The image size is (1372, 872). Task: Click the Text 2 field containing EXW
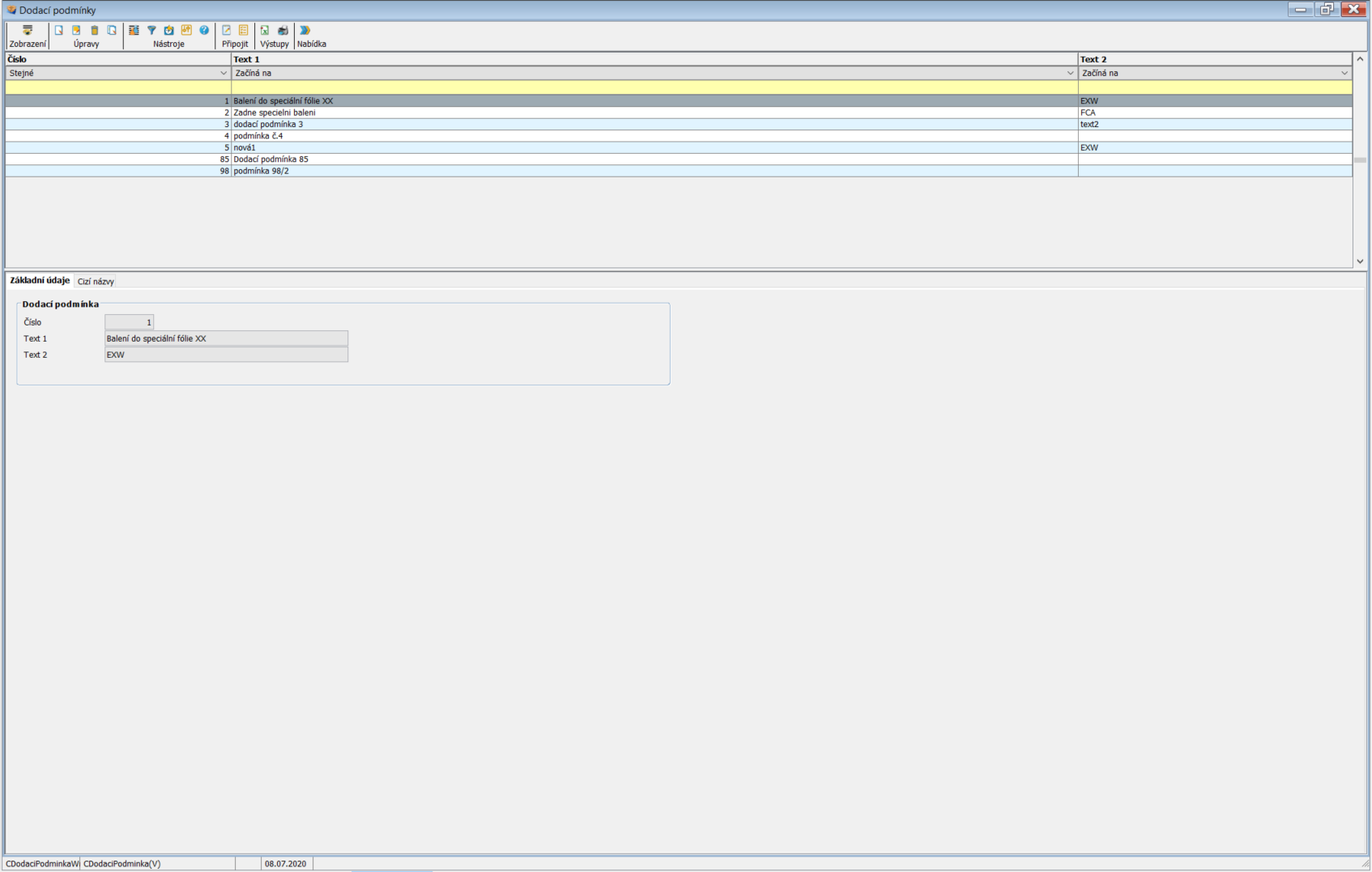click(226, 355)
